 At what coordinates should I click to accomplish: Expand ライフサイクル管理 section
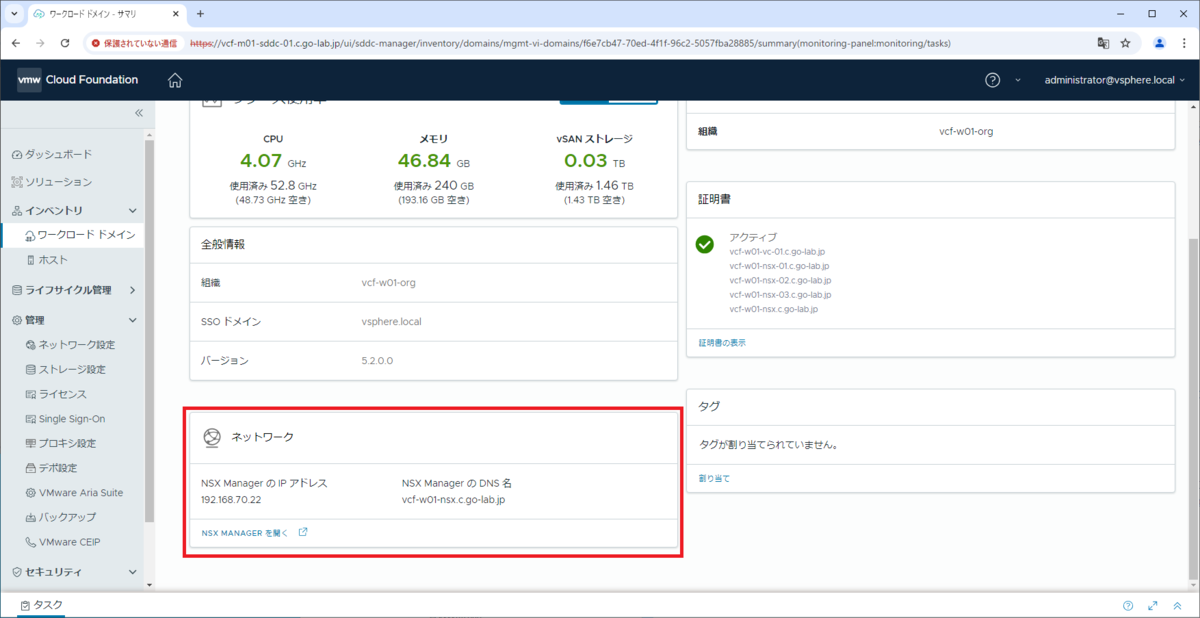click(x=133, y=290)
